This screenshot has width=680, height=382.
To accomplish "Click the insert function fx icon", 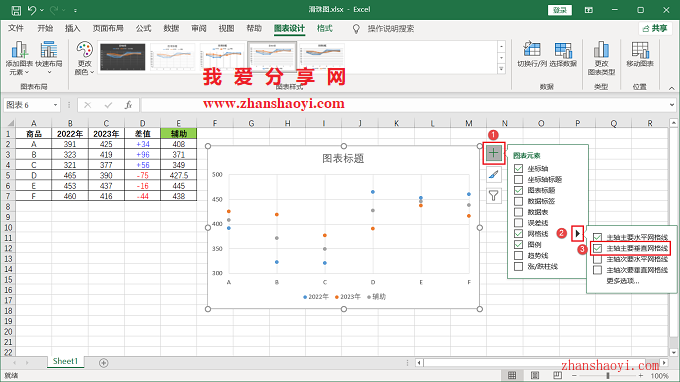I will pyautogui.click(x=128, y=105).
